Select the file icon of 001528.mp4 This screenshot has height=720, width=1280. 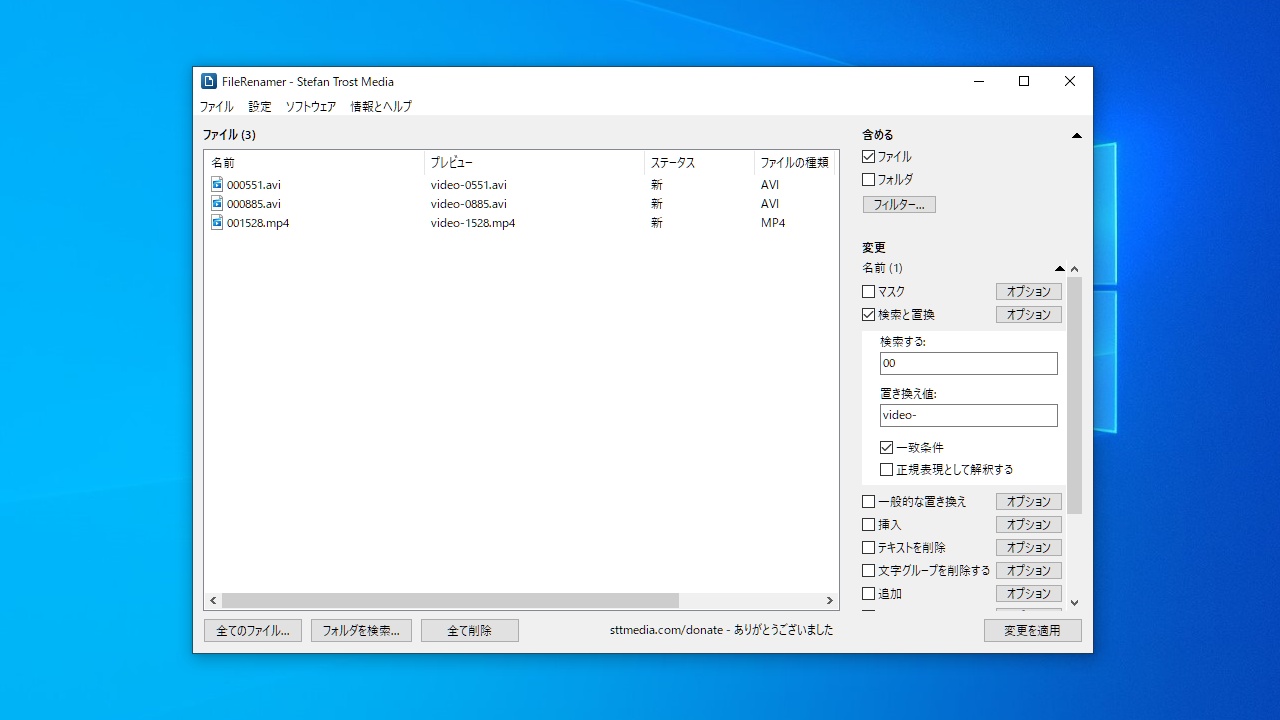(x=217, y=222)
